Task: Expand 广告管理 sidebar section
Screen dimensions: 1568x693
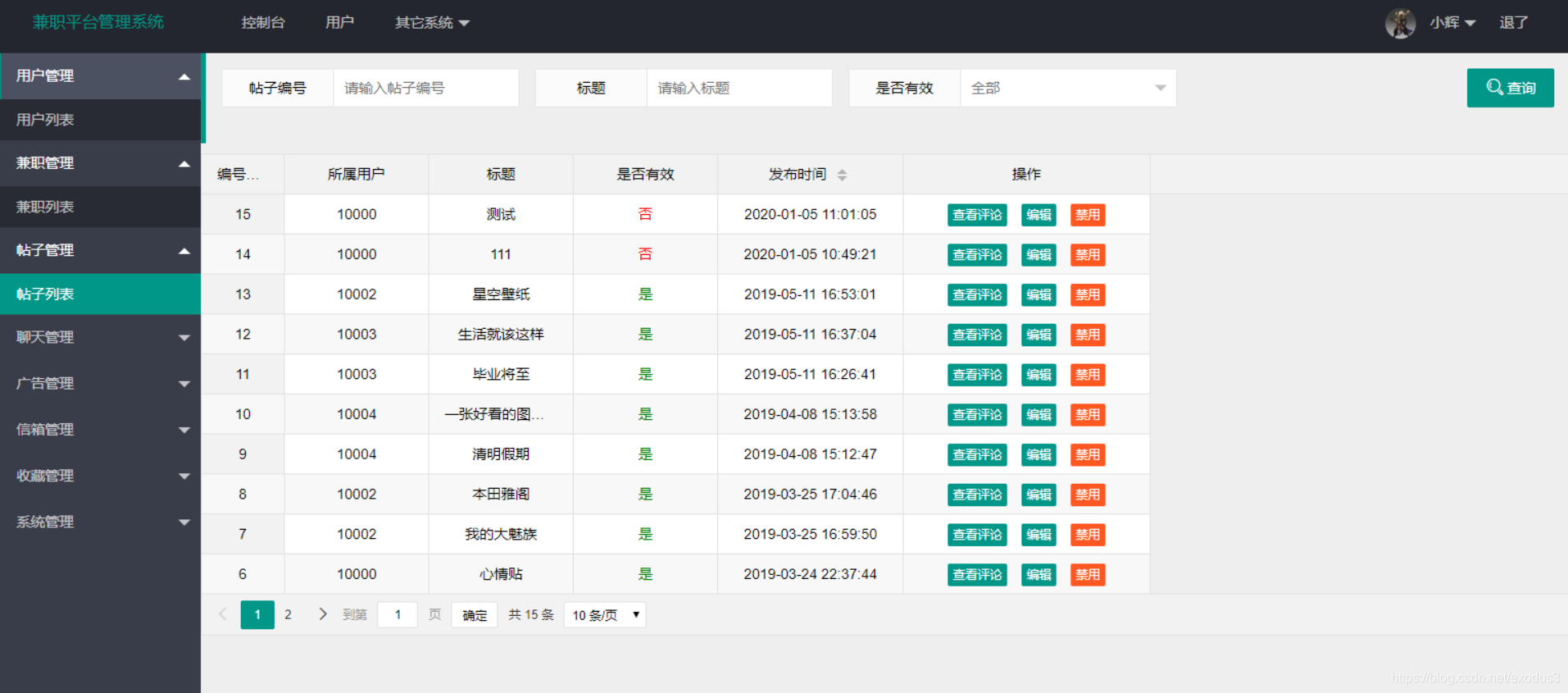Action: (x=100, y=383)
